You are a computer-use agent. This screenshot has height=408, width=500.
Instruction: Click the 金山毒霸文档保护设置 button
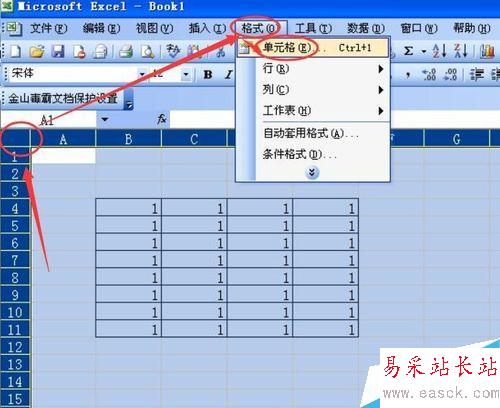pyautogui.click(x=63, y=99)
